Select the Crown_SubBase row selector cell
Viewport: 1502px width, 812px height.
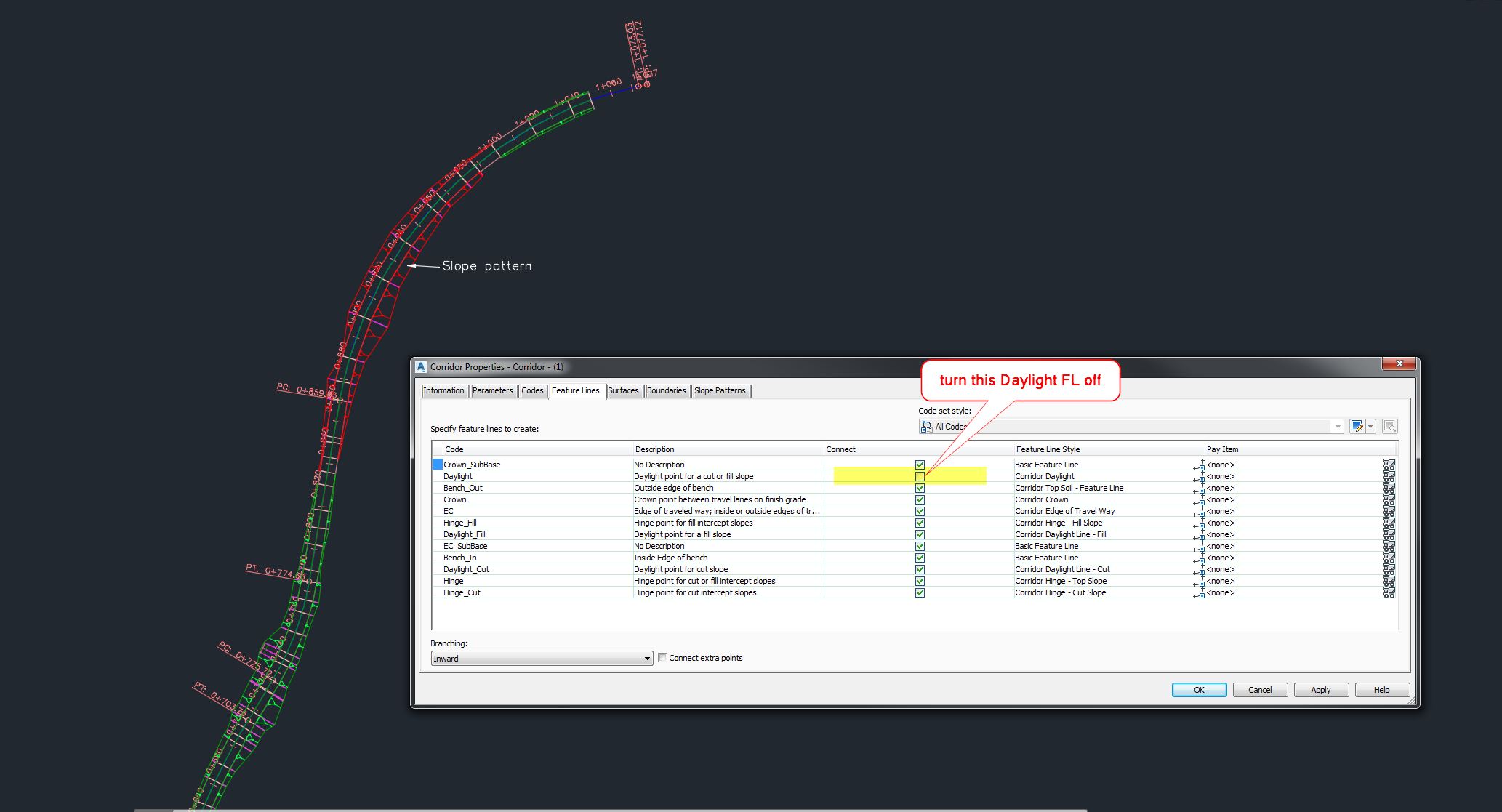(x=437, y=465)
